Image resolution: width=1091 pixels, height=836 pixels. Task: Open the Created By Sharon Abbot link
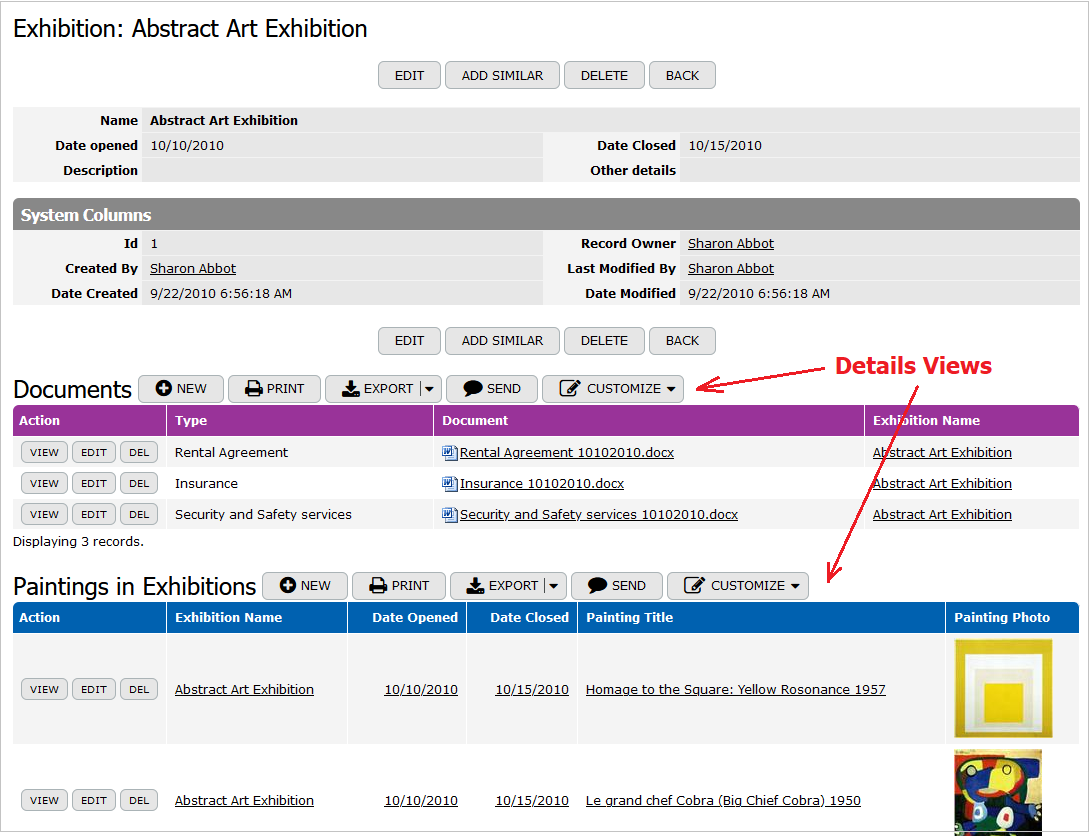pos(193,268)
